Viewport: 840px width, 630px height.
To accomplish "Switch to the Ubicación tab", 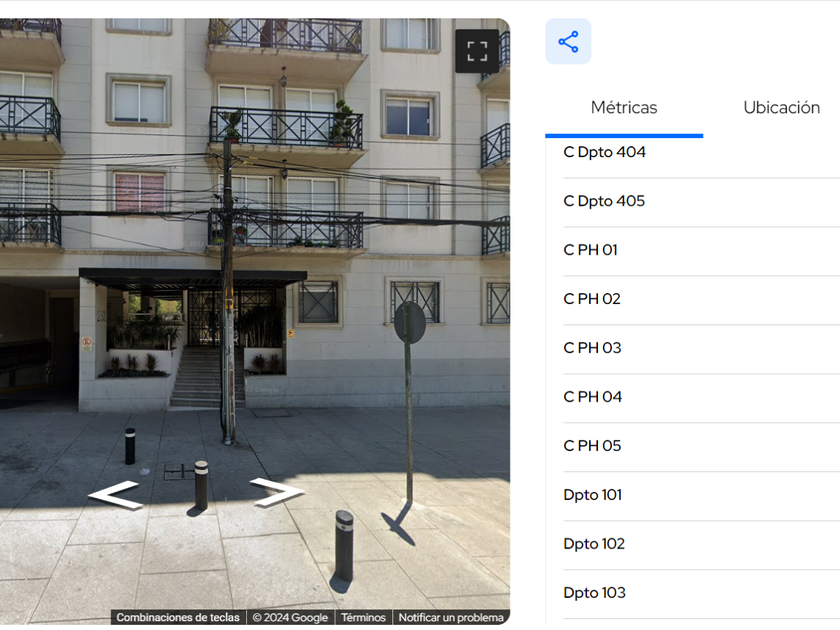I will coord(782,108).
